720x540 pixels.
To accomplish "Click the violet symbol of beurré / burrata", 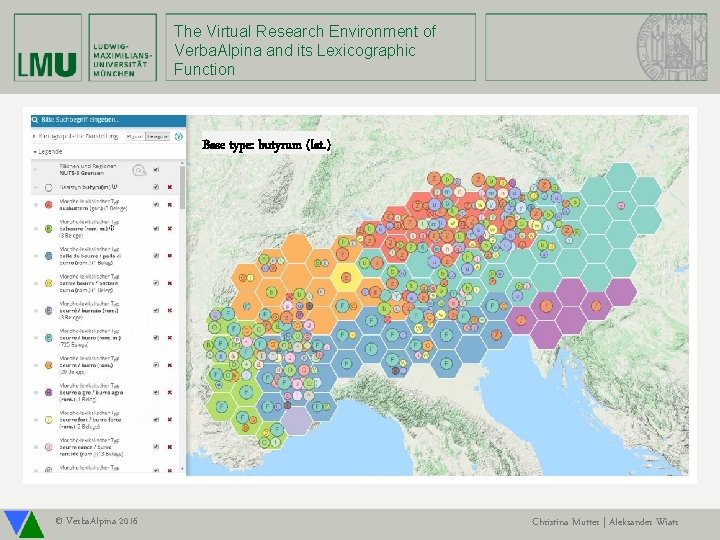I will 49,310.
